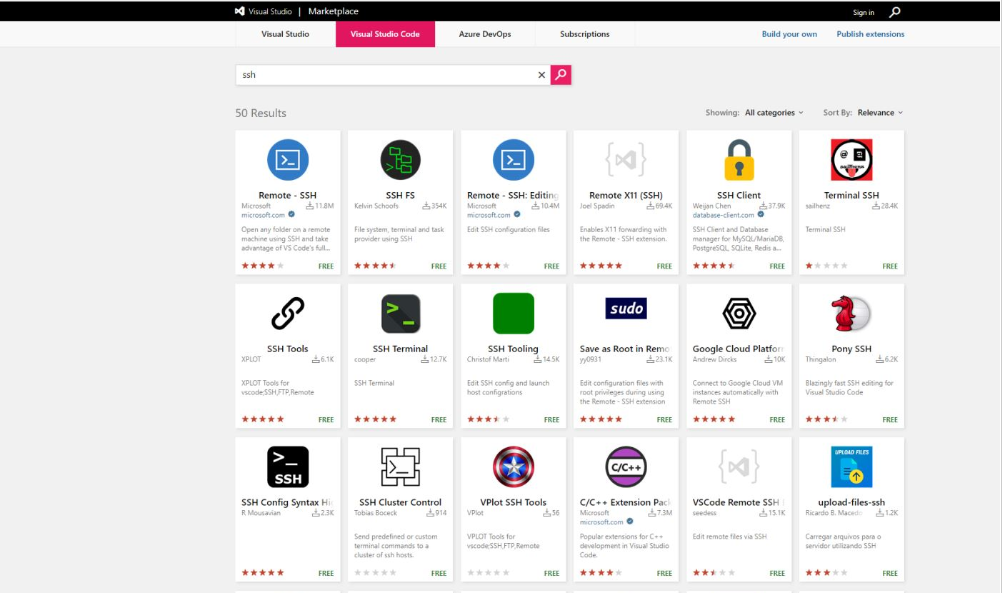Switch to the Visual Studio tab
Viewport: 1003px width, 593px height.
point(285,34)
